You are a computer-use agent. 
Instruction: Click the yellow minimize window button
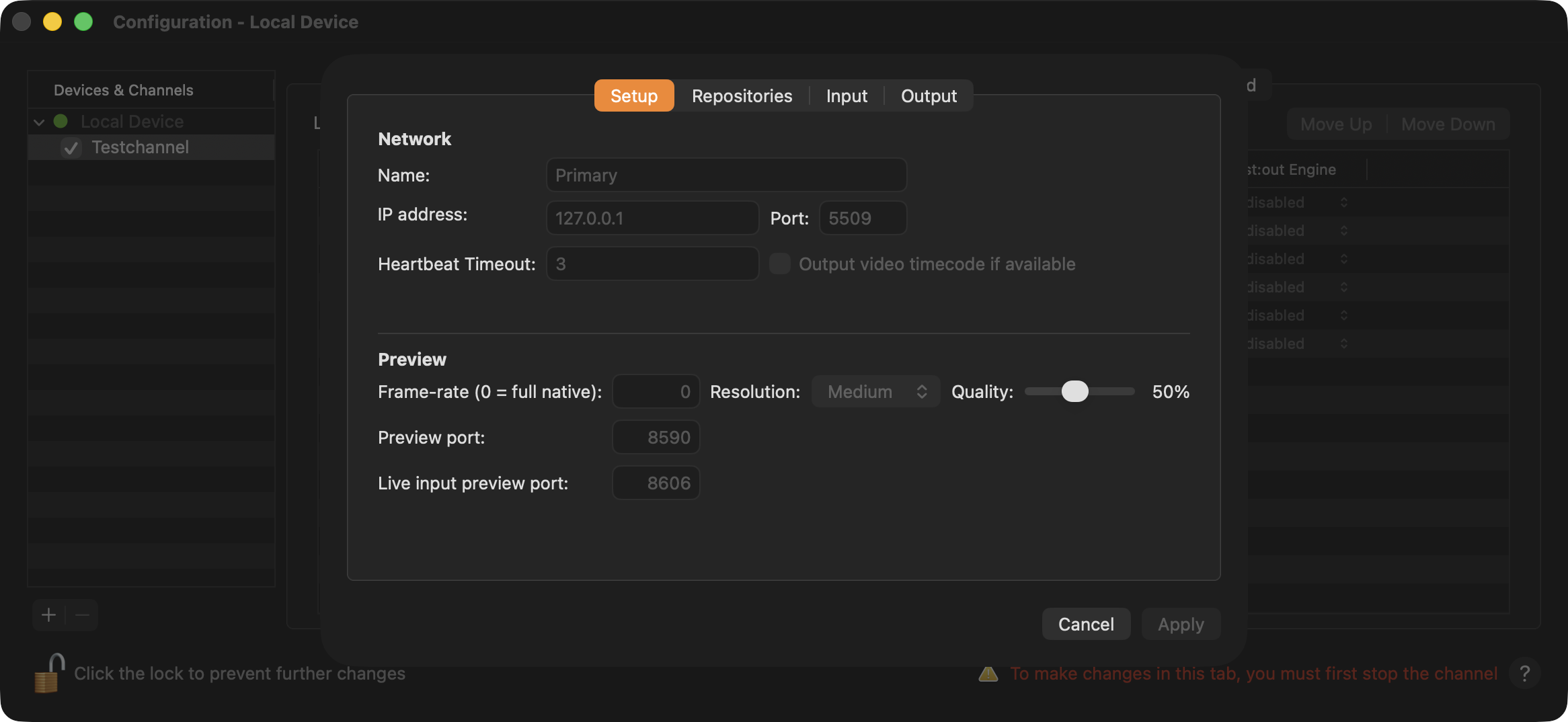pyautogui.click(x=52, y=22)
